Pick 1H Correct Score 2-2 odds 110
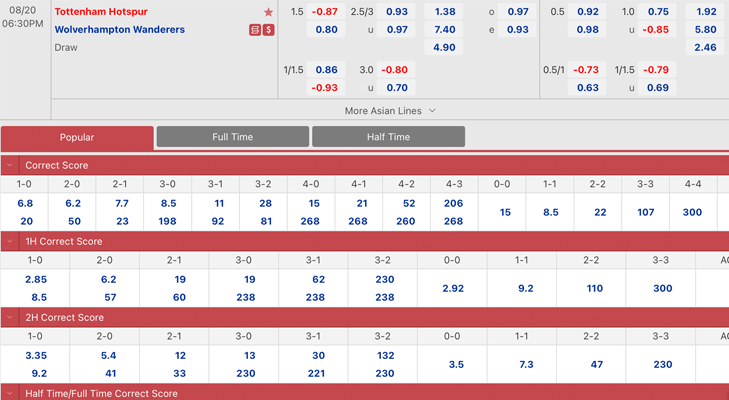 (595, 288)
